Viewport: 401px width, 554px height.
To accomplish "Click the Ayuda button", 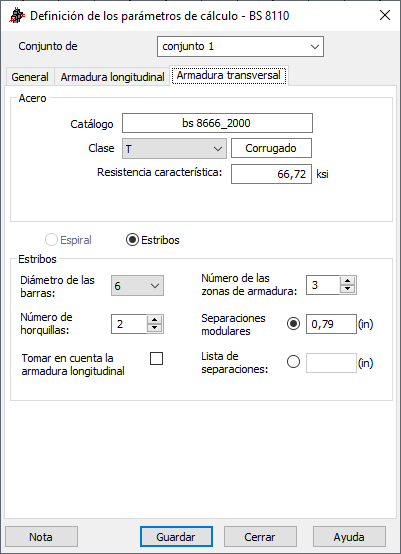I will coord(349,537).
